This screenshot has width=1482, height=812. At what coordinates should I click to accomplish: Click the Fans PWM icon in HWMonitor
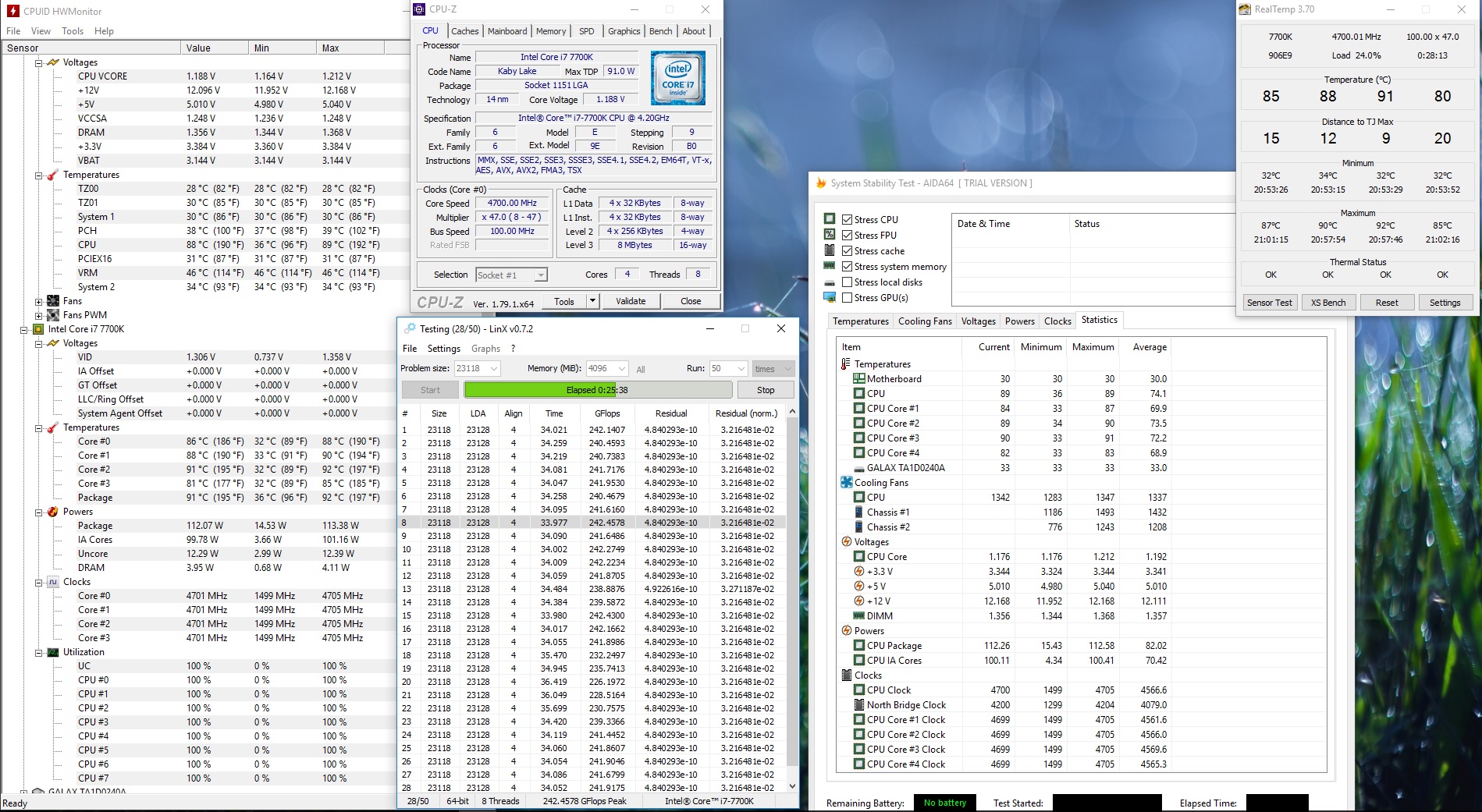pos(53,315)
